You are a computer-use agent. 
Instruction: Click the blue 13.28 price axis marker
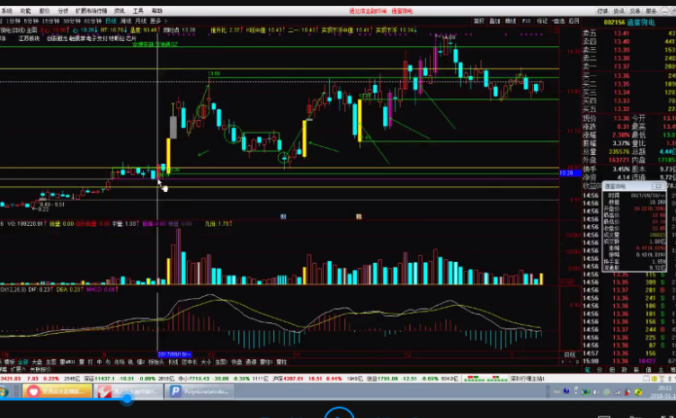click(566, 173)
